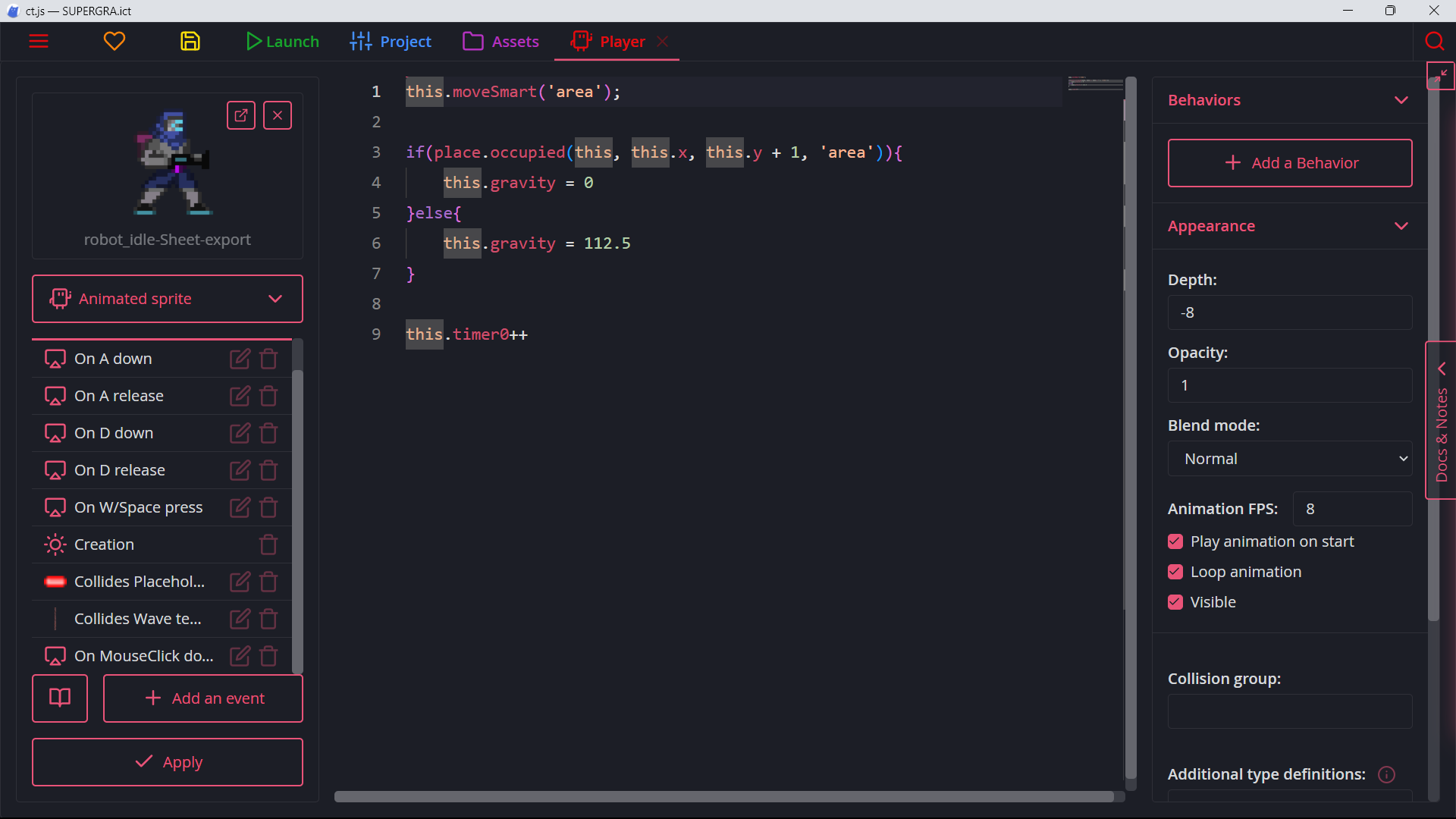
Task: Click the heart icon in top bar
Action: coord(115,41)
